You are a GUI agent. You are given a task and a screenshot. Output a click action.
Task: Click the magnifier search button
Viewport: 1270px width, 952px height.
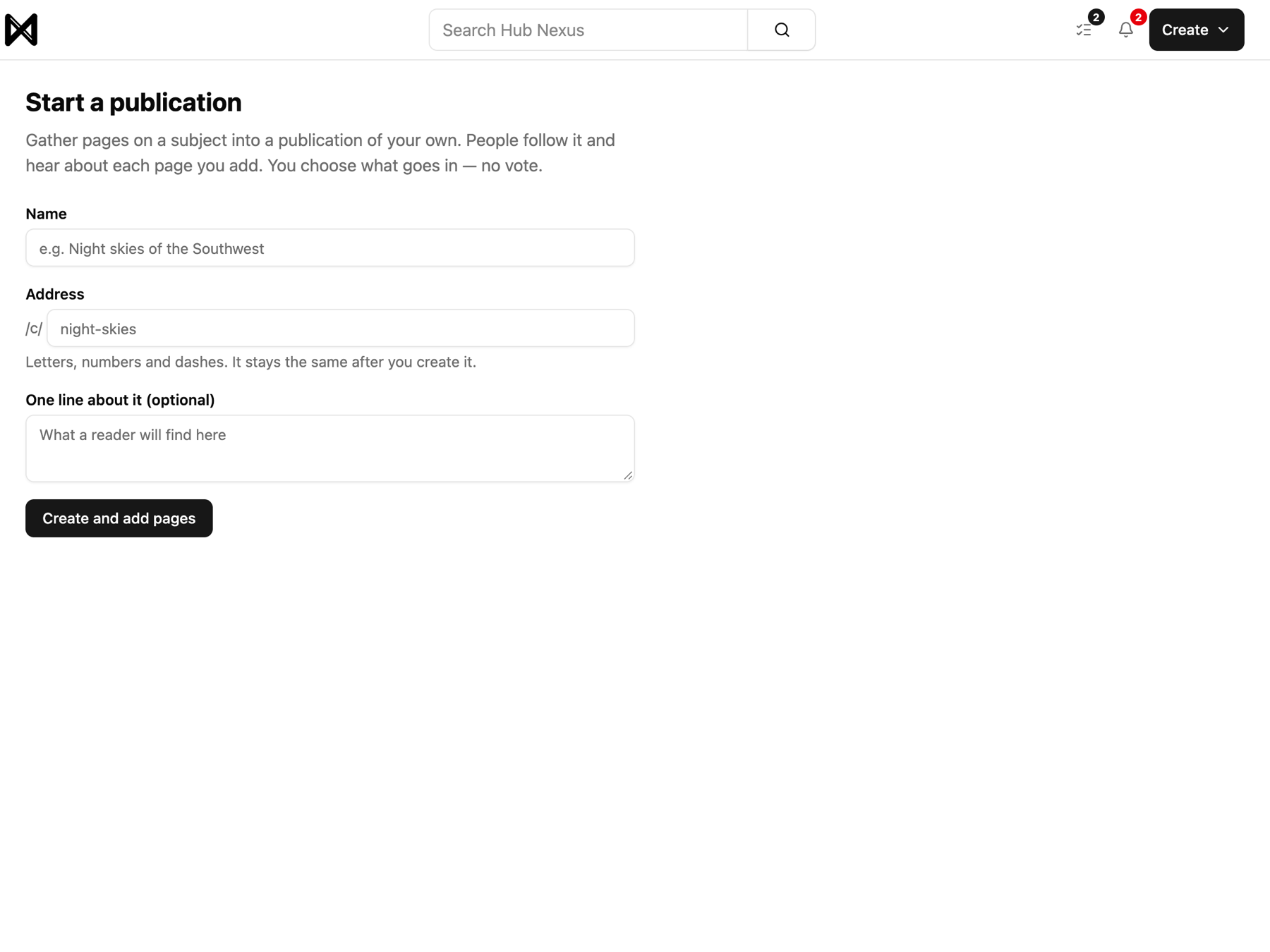(781, 30)
